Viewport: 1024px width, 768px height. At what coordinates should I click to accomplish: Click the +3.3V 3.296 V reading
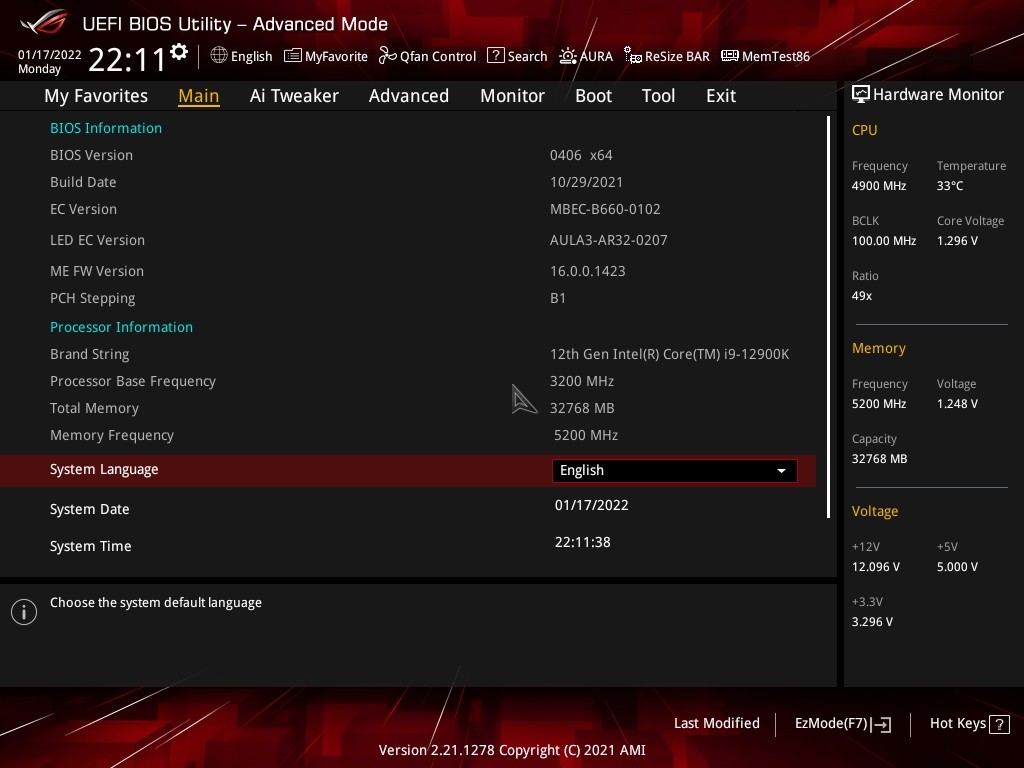tap(872, 622)
